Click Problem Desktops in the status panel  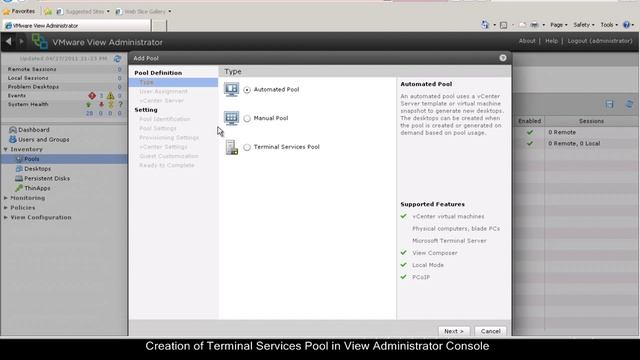(x=33, y=87)
